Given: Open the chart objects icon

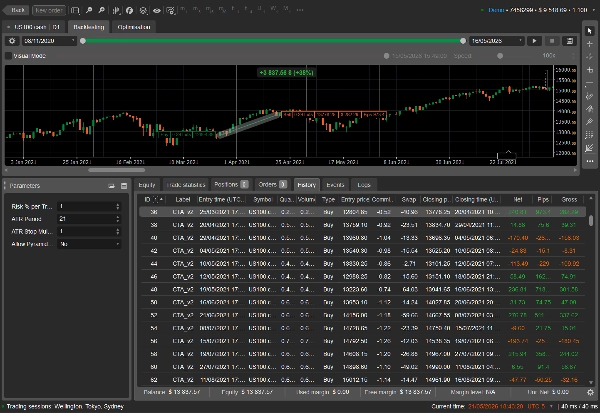Looking at the screenshot, I should click(x=143, y=10).
